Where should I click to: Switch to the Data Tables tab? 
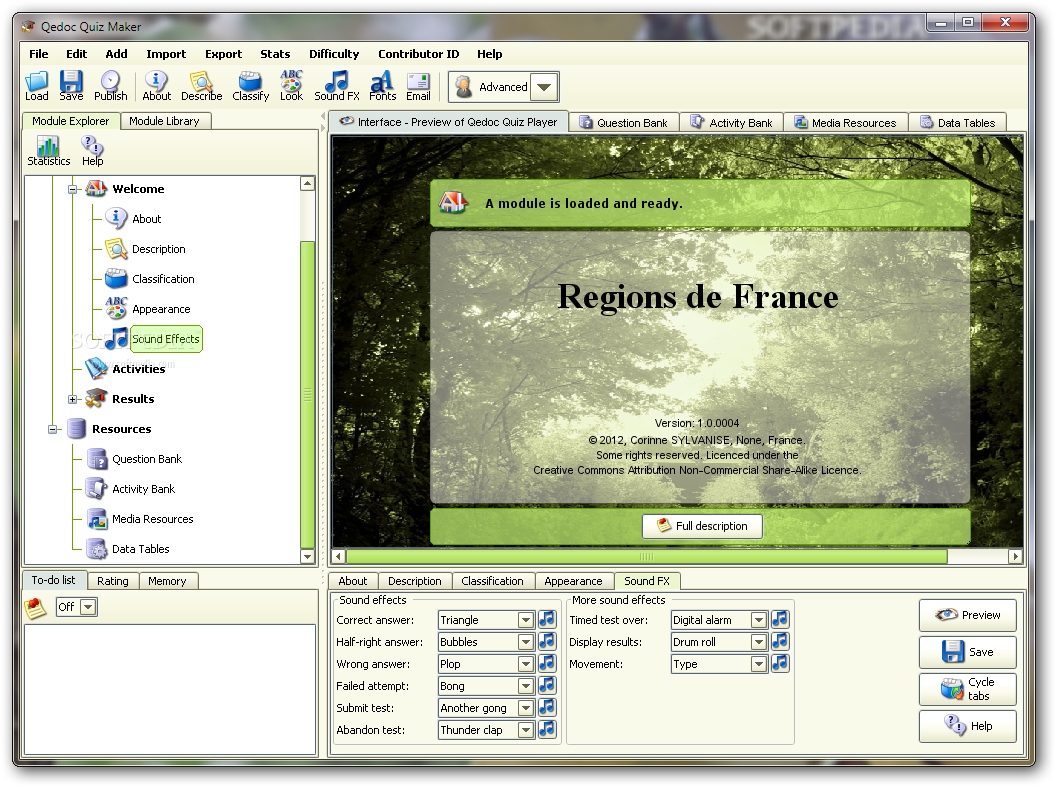tap(958, 123)
